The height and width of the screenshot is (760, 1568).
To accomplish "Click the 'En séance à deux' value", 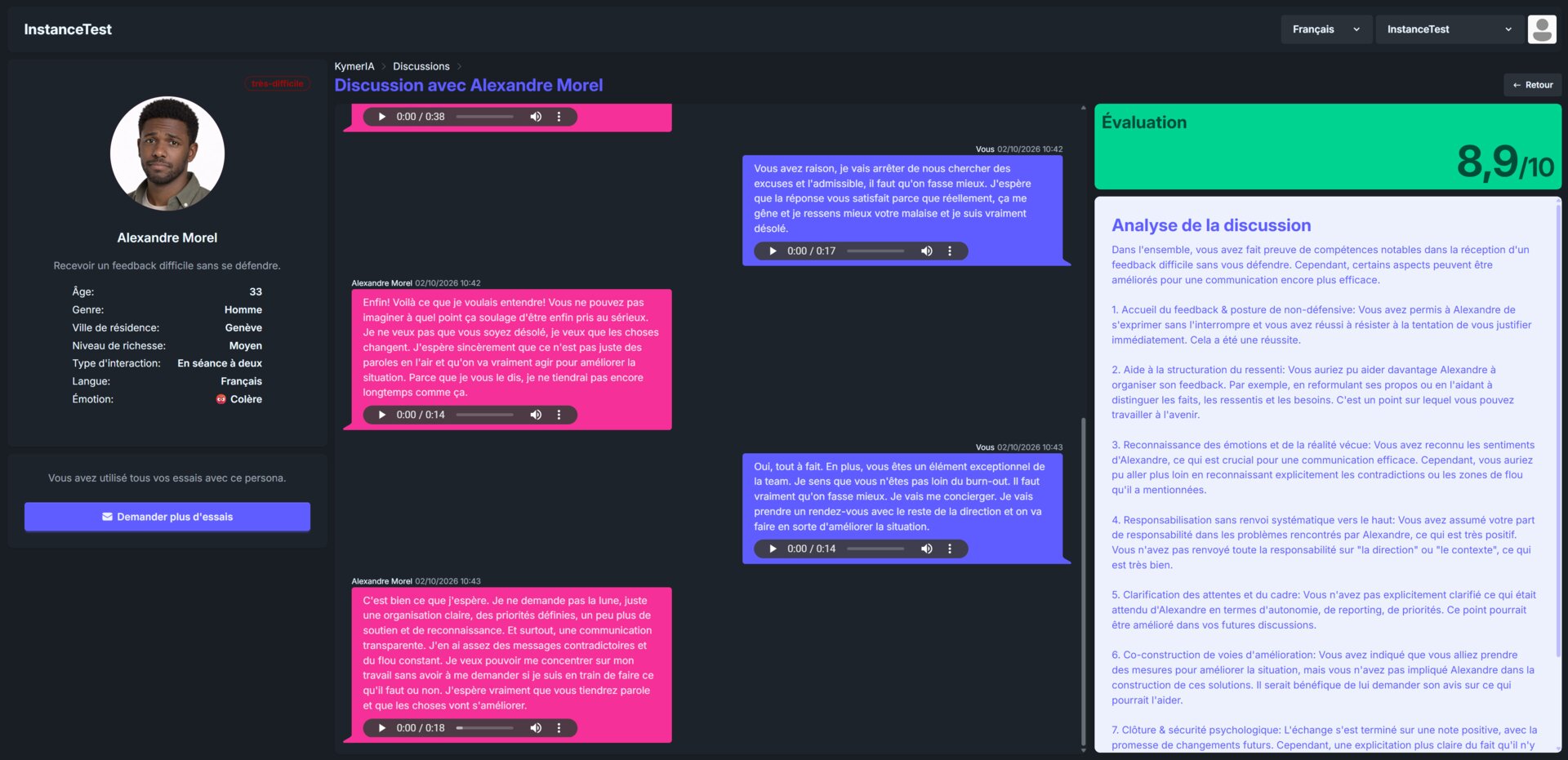I will [220, 363].
